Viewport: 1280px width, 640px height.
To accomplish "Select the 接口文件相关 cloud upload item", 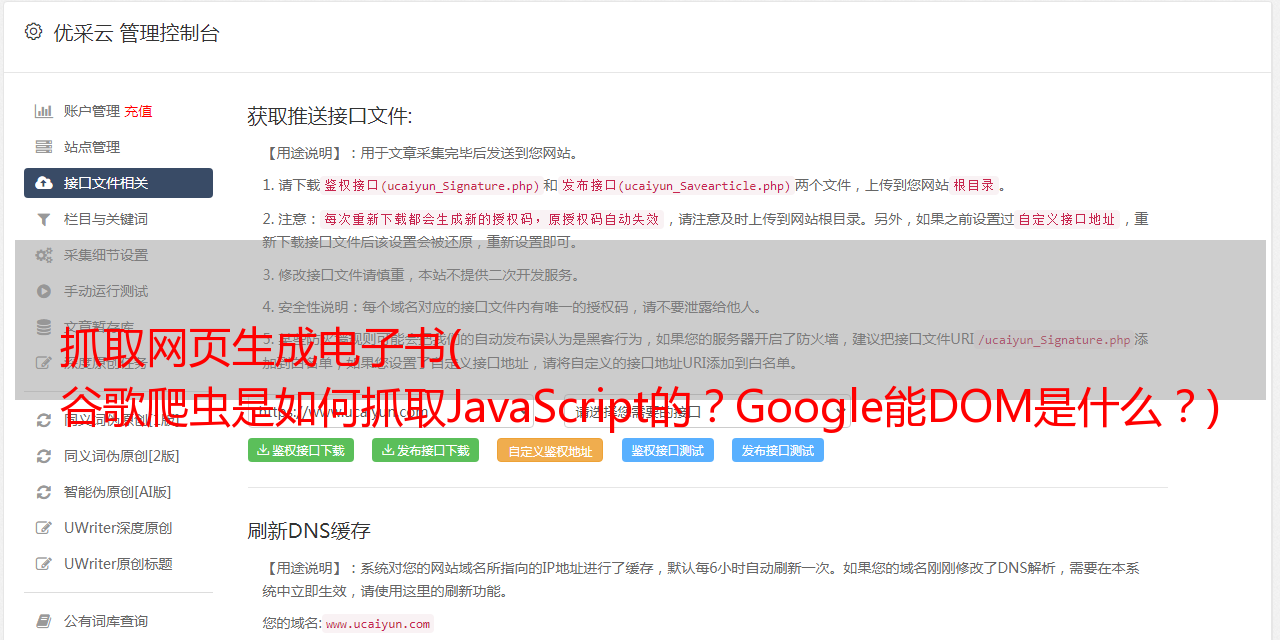I will click(118, 183).
